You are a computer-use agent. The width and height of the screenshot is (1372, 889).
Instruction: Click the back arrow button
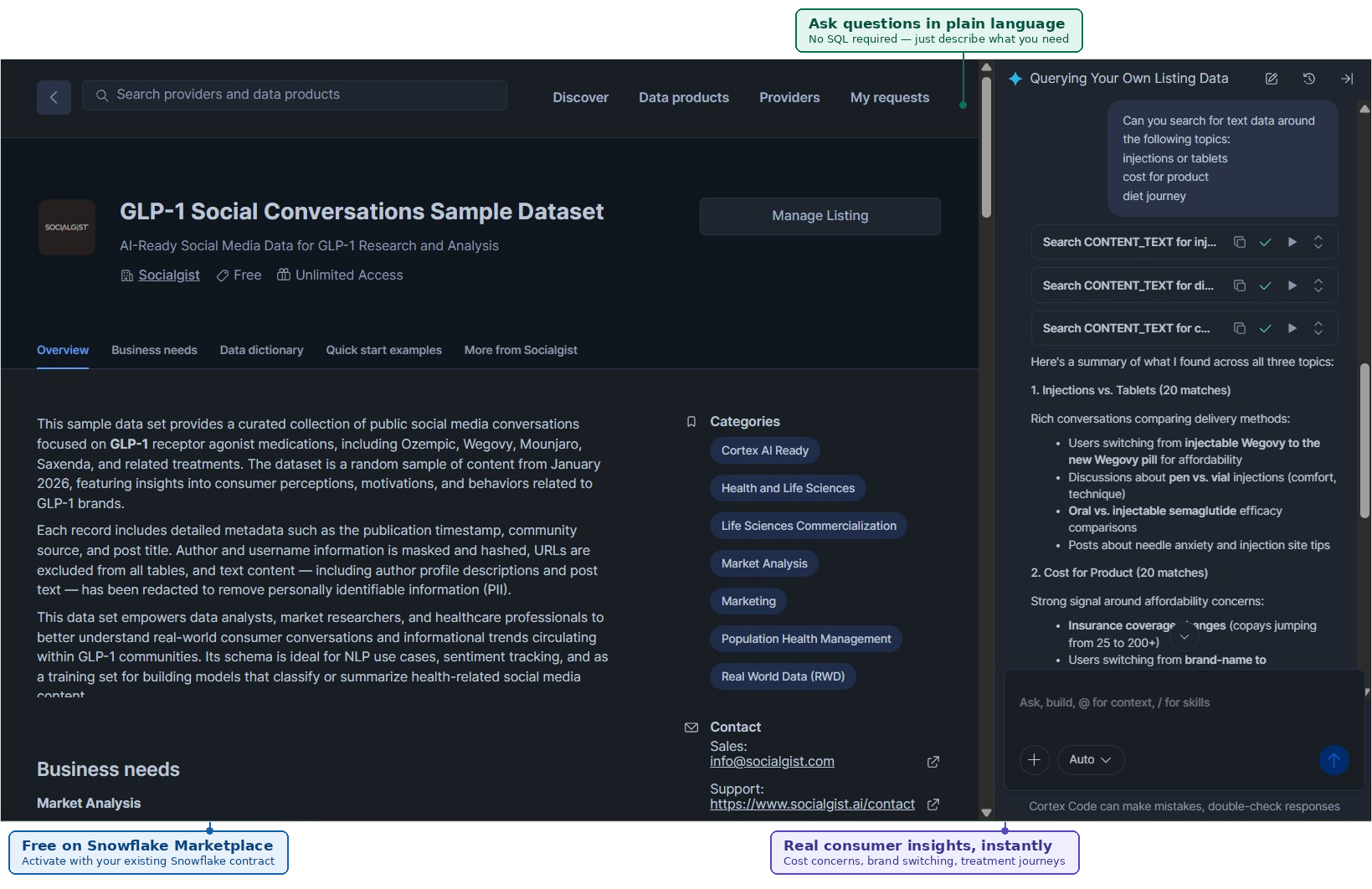click(x=54, y=97)
